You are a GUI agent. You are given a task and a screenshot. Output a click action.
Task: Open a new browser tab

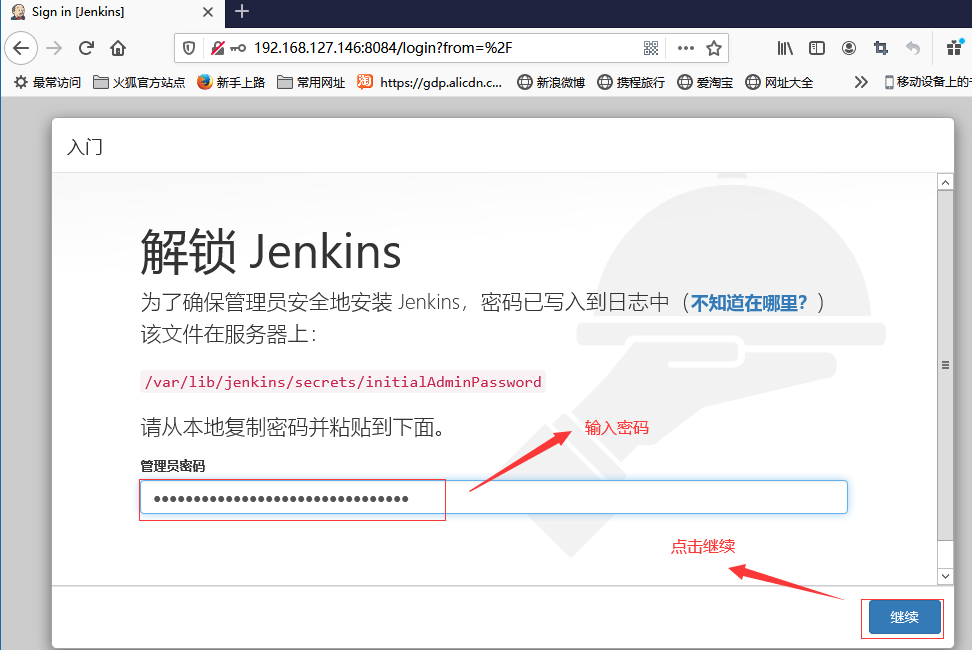[x=242, y=12]
